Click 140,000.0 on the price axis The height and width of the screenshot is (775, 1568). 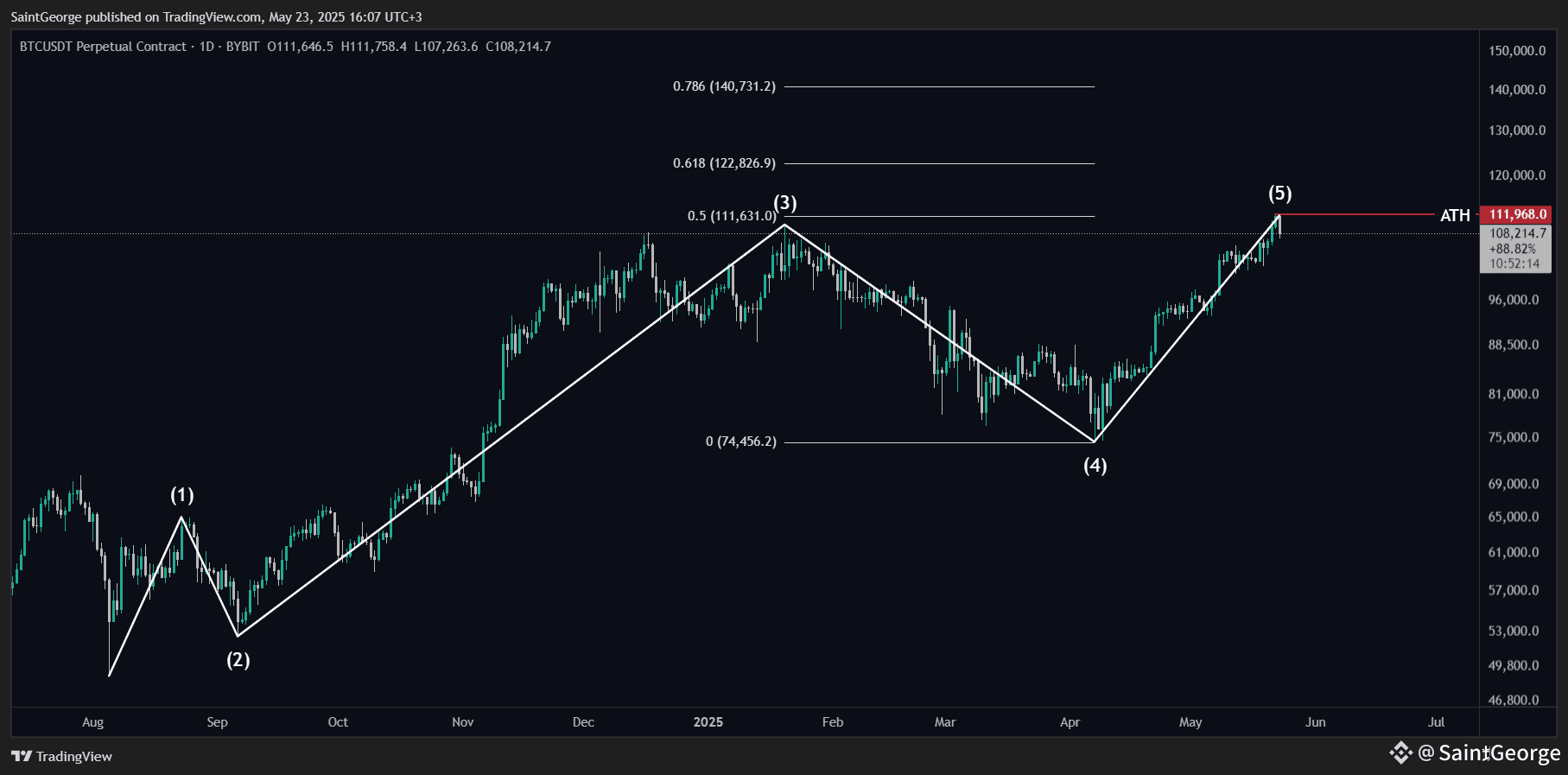1517,90
